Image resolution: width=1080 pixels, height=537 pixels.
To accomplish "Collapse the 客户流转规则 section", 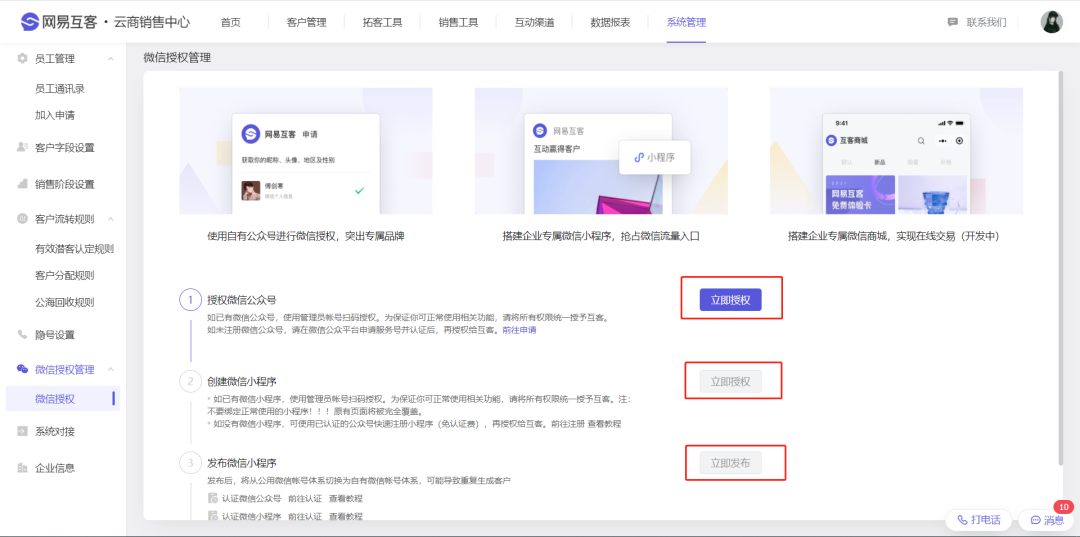I will coord(110,219).
